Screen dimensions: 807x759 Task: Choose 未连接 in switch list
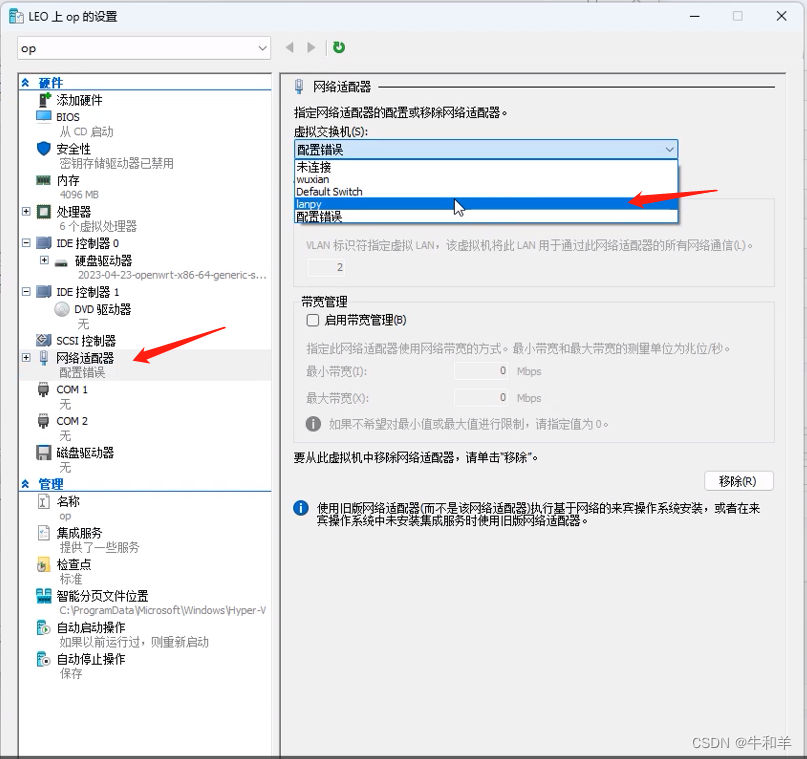point(486,167)
